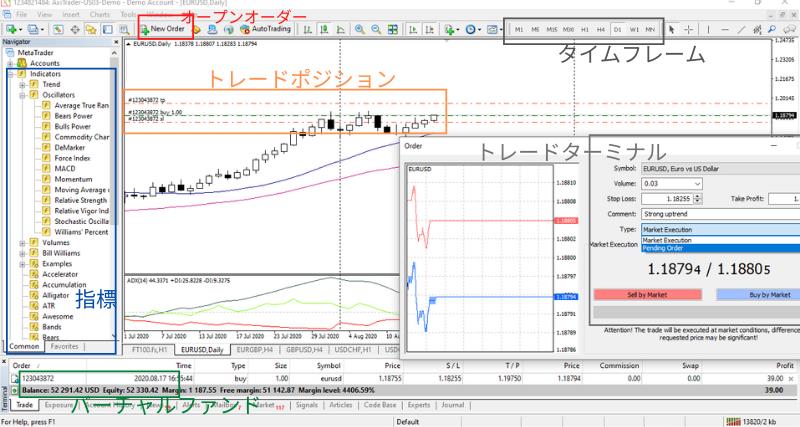Expand the Trend indicators folder
This screenshot has width=800, height=427.
(22, 85)
